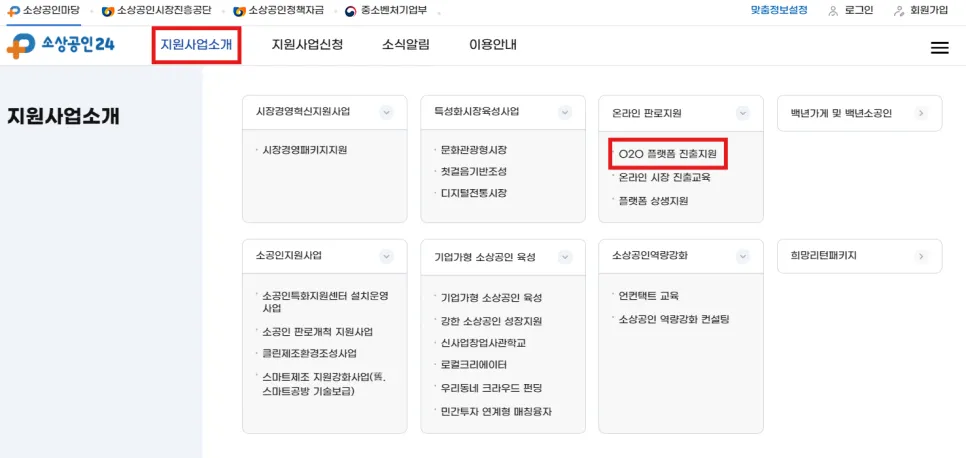The height and width of the screenshot is (458, 966).
Task: Open 백년가게 및 백년소공인 arrow
Action: coord(921,113)
